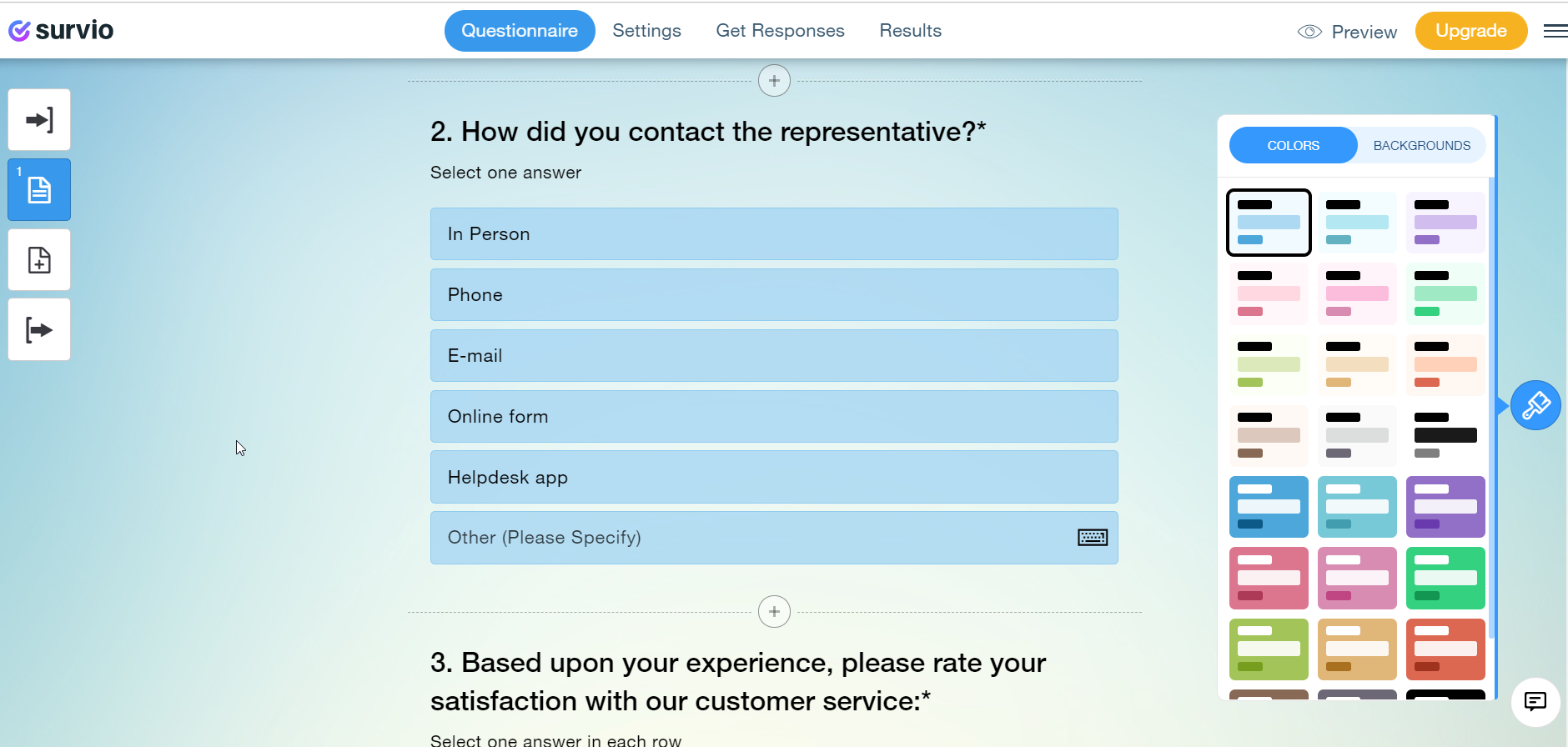
Task: Click the Upgrade button
Action: 1470,31
